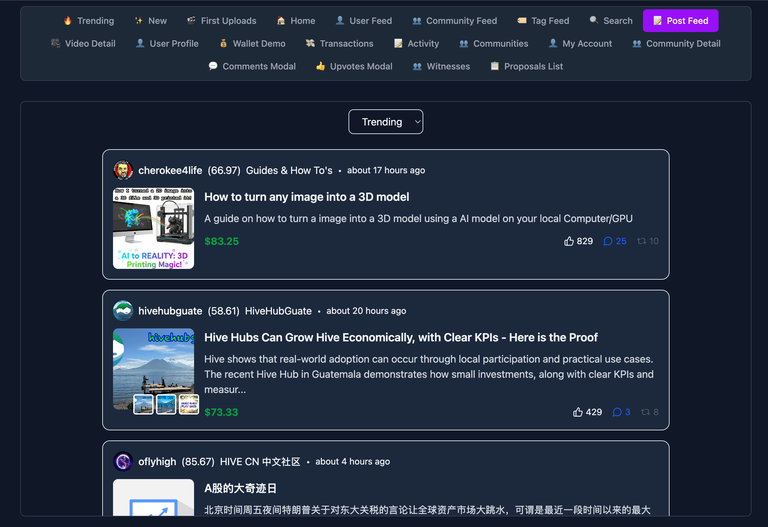Click hivehubguate's avatar image
Screen dimensions: 768x527
(123, 311)
